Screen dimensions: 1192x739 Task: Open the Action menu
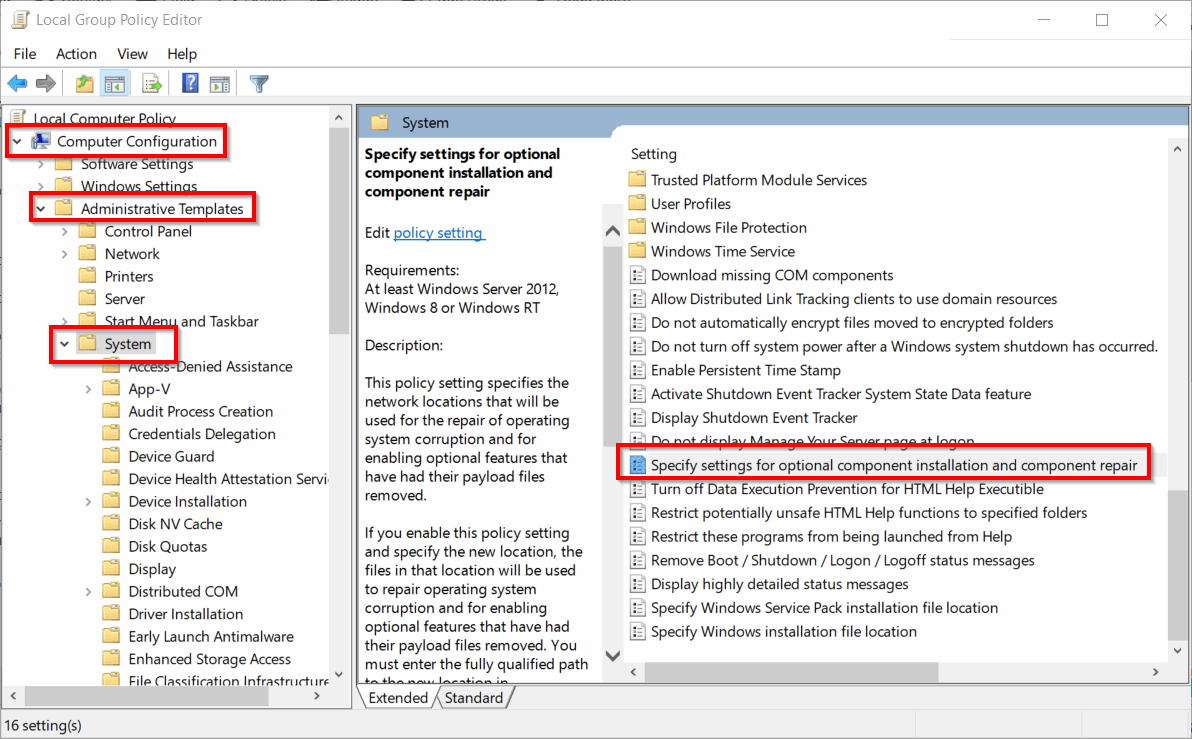tap(76, 54)
